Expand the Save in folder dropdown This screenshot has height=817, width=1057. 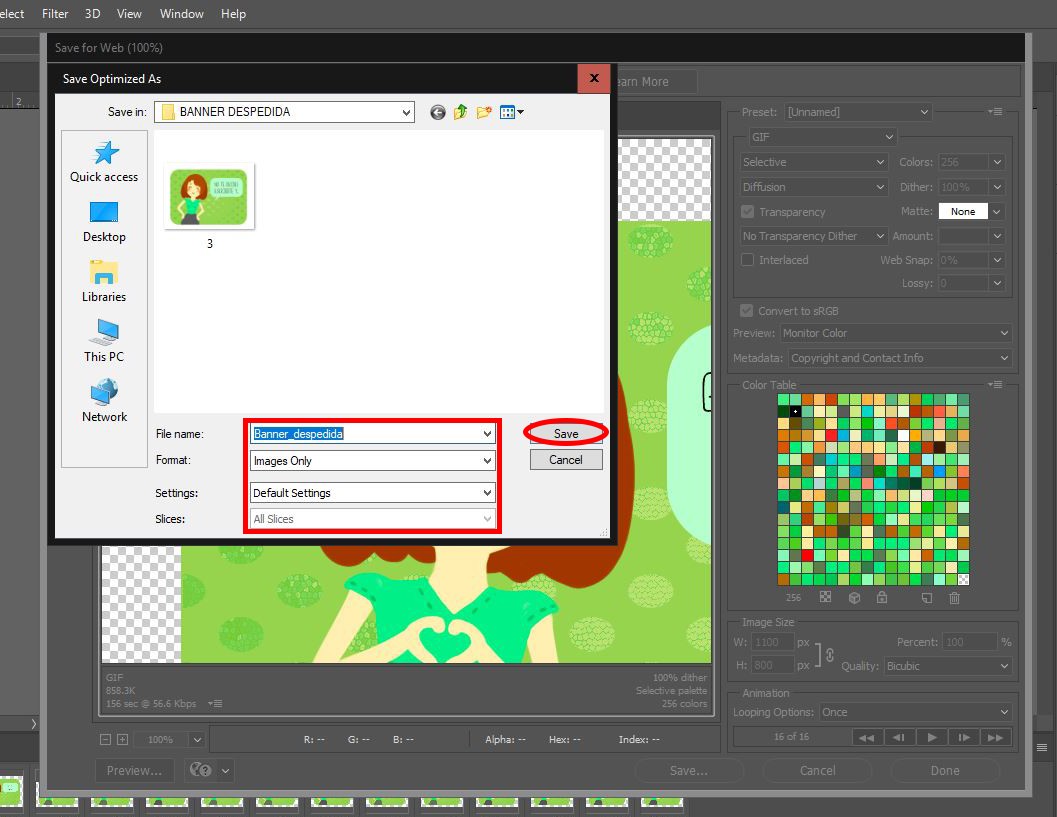[x=284, y=112]
